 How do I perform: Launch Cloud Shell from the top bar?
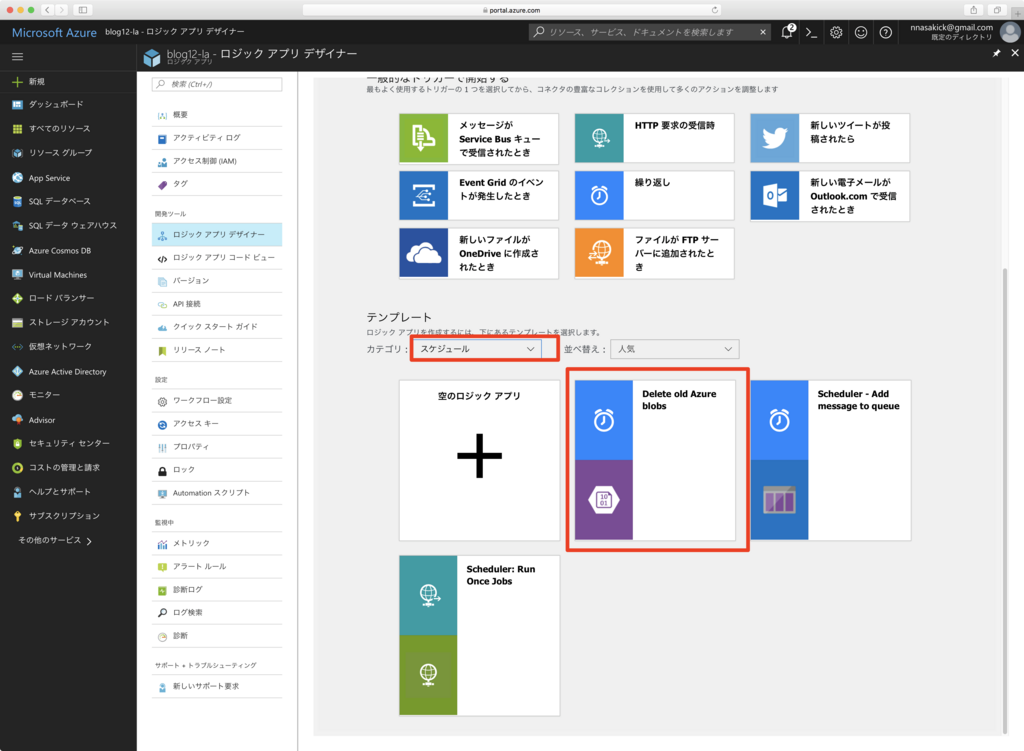click(811, 32)
